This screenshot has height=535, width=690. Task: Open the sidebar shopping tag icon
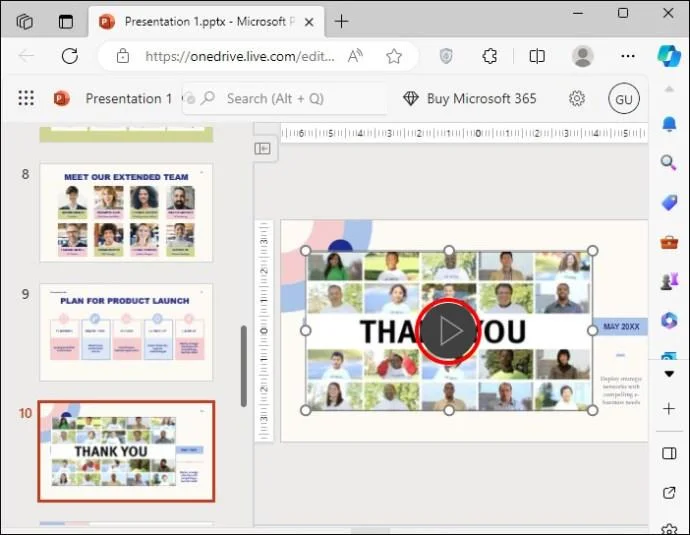point(669,203)
